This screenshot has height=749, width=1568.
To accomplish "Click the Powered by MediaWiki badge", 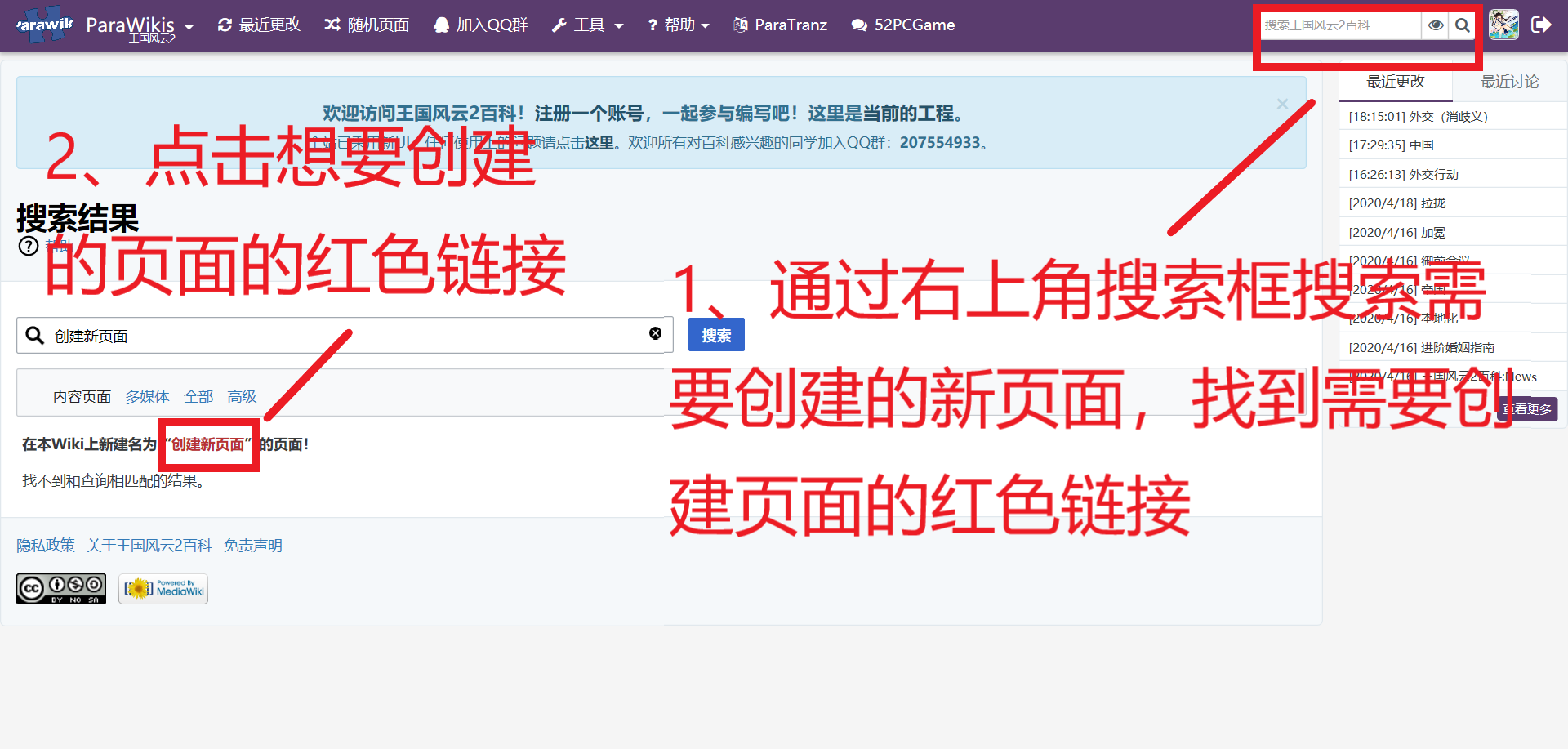I will click(x=163, y=588).
